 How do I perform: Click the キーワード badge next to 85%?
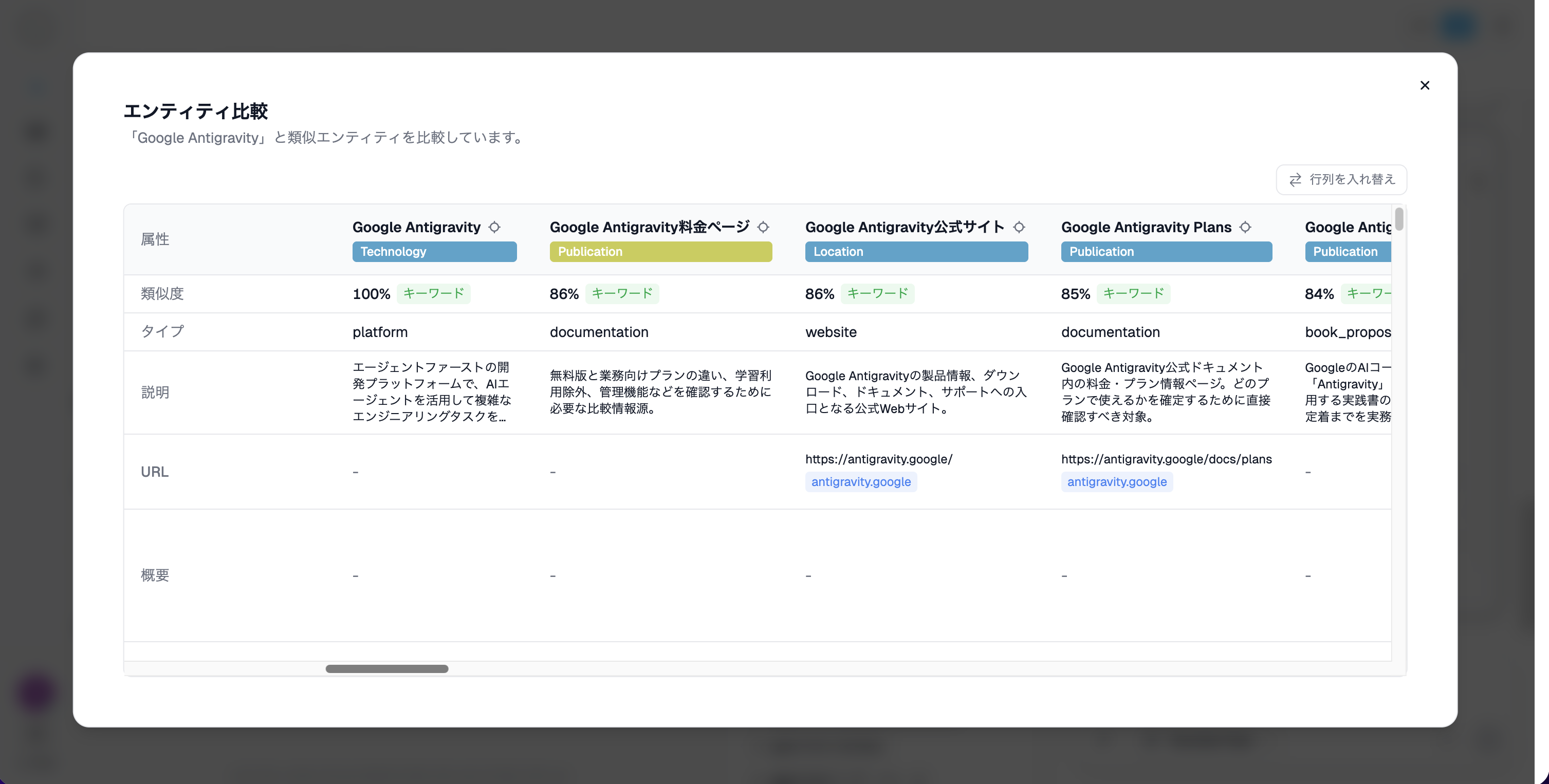point(1134,293)
